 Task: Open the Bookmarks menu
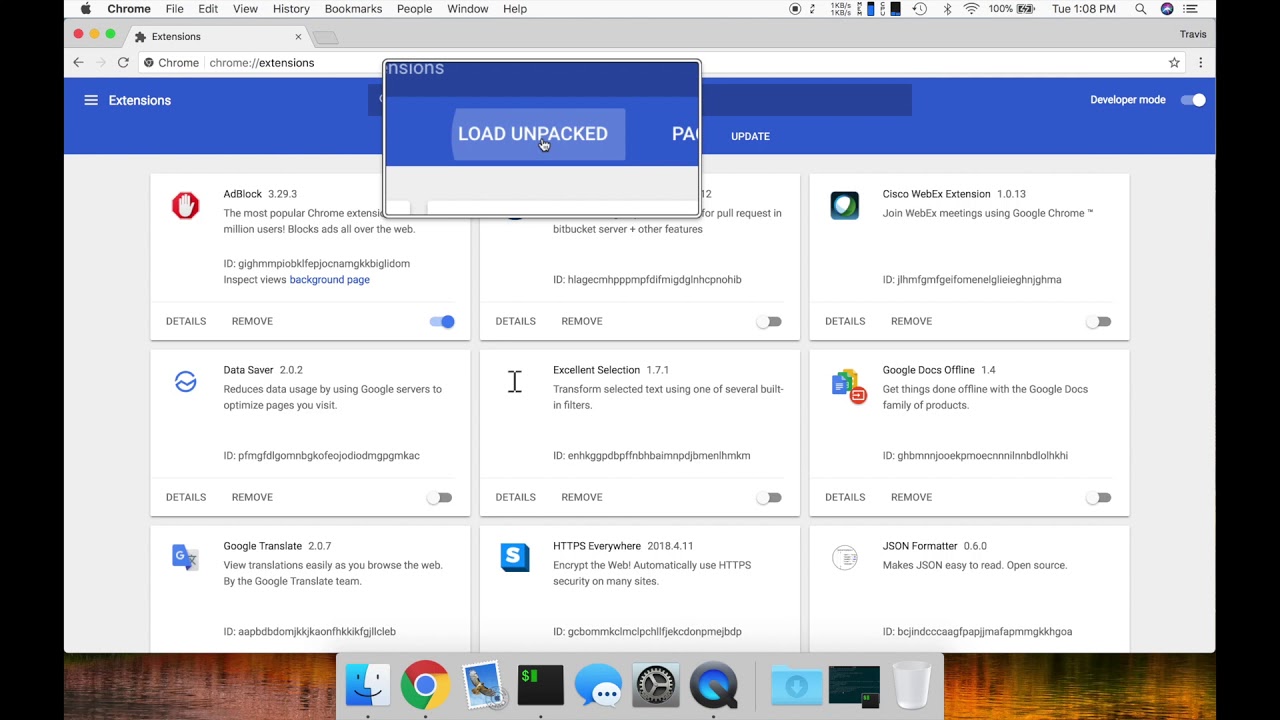tap(353, 9)
